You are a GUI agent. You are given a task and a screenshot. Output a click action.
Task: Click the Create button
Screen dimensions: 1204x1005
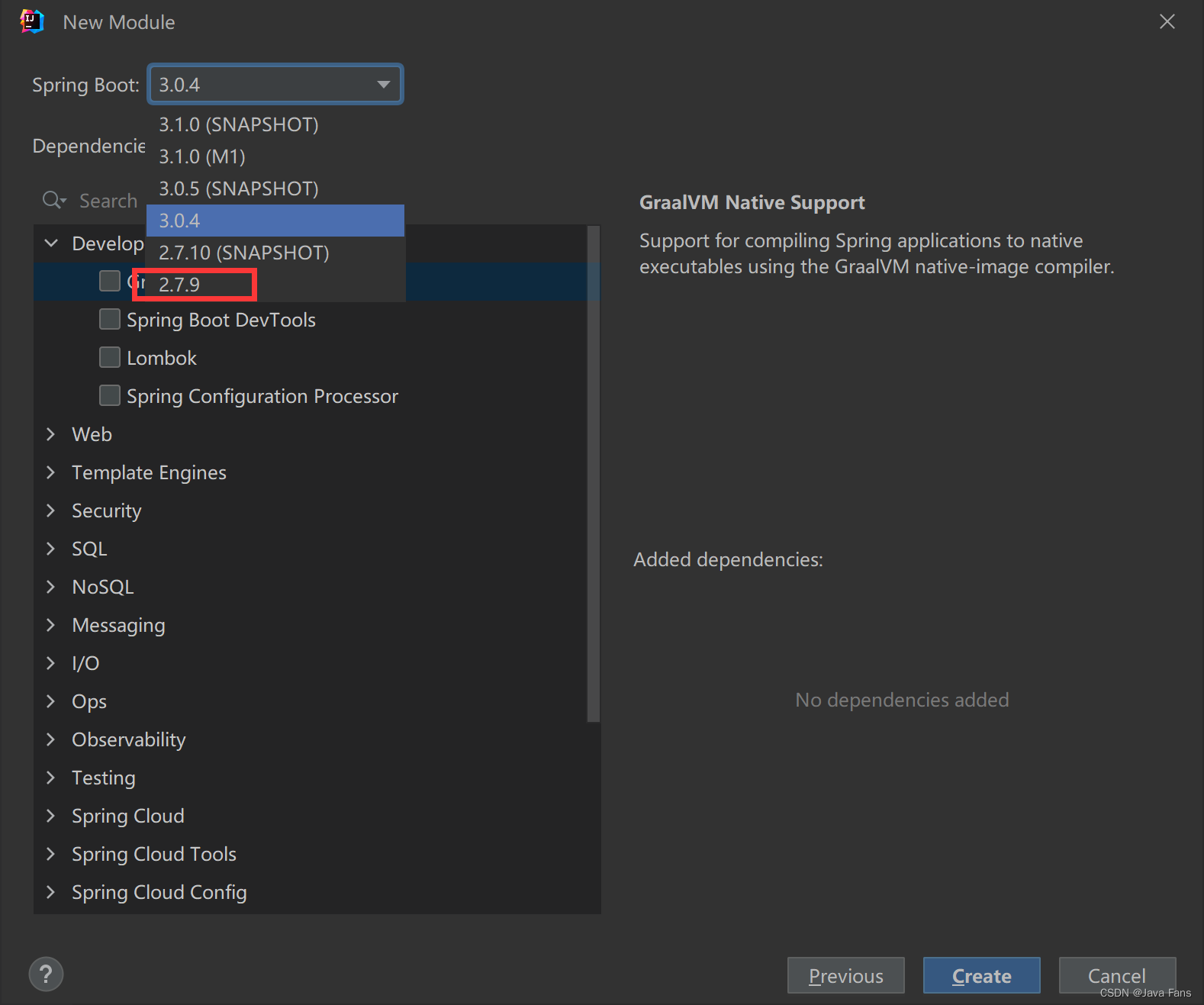(x=981, y=975)
